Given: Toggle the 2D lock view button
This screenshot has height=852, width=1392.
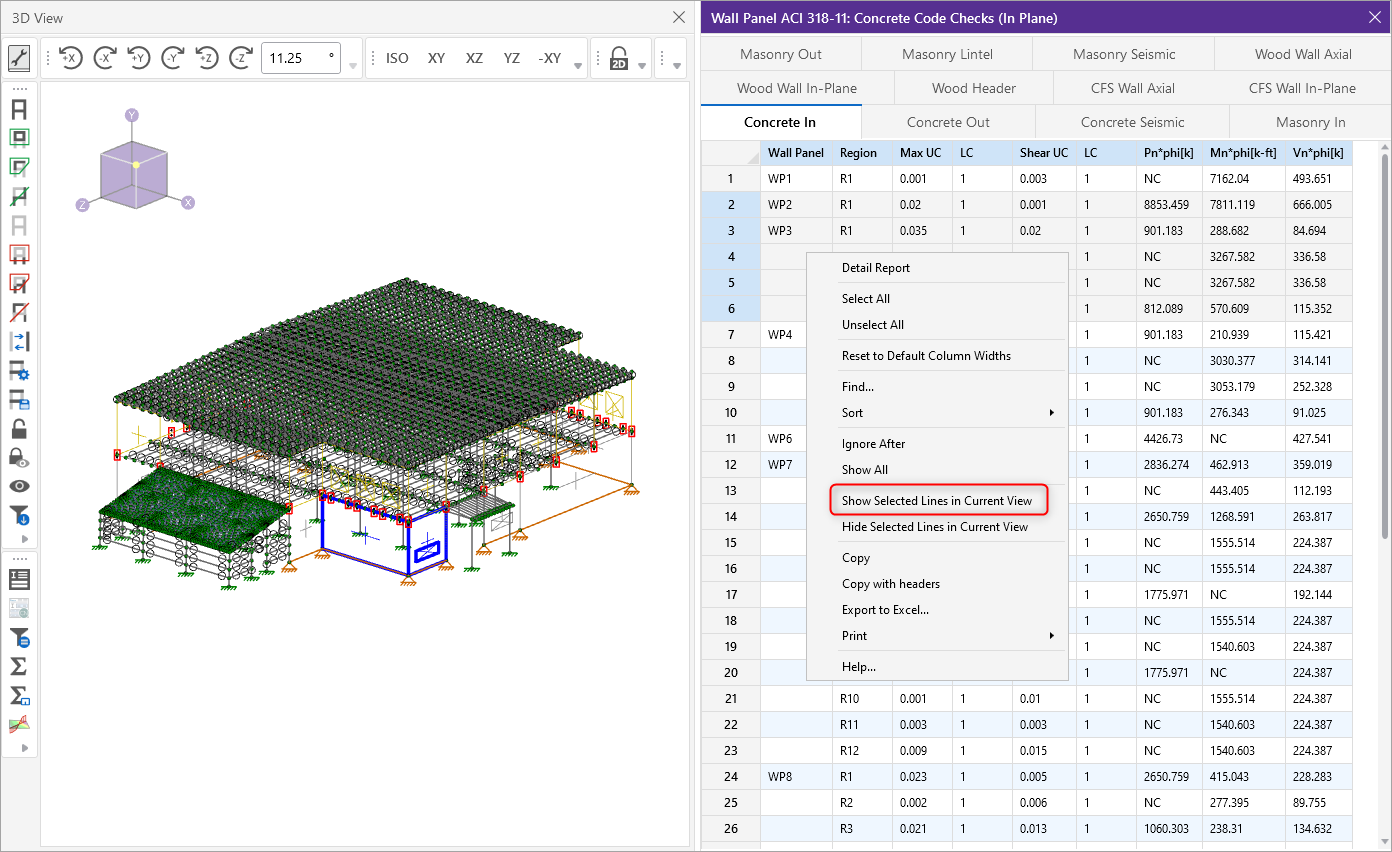Looking at the screenshot, I should [619, 58].
